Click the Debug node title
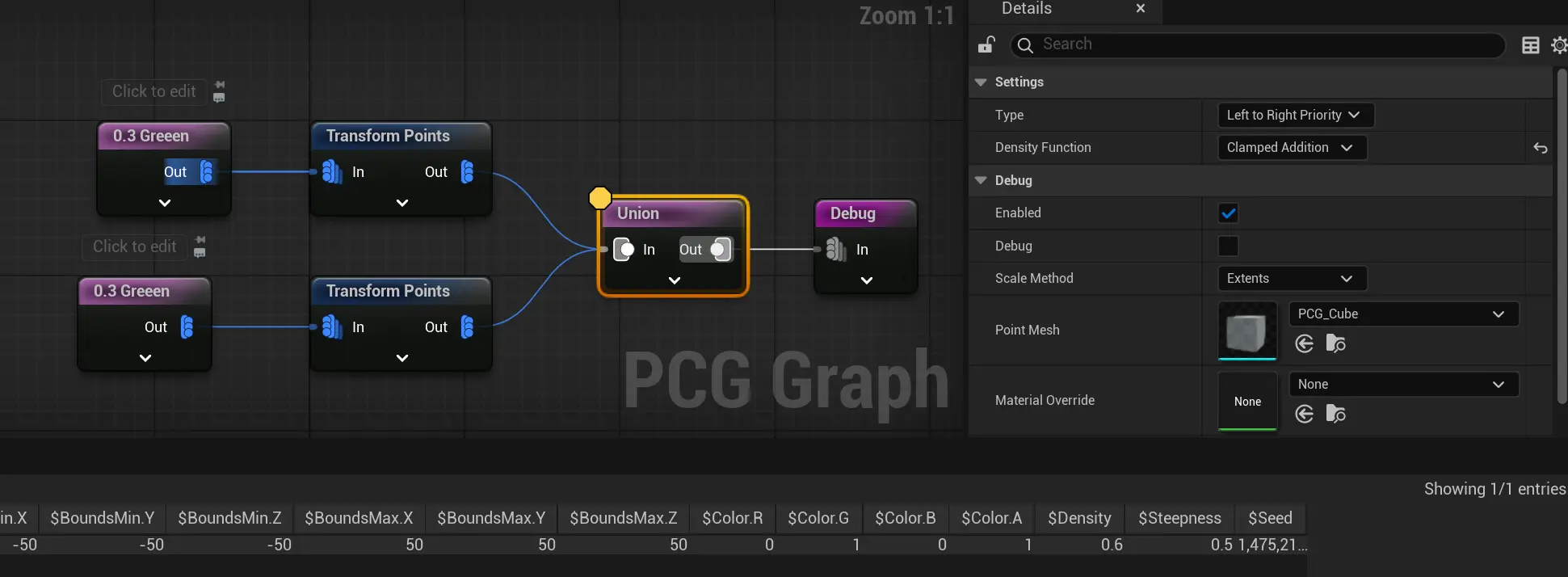The width and height of the screenshot is (1568, 577). point(853,213)
